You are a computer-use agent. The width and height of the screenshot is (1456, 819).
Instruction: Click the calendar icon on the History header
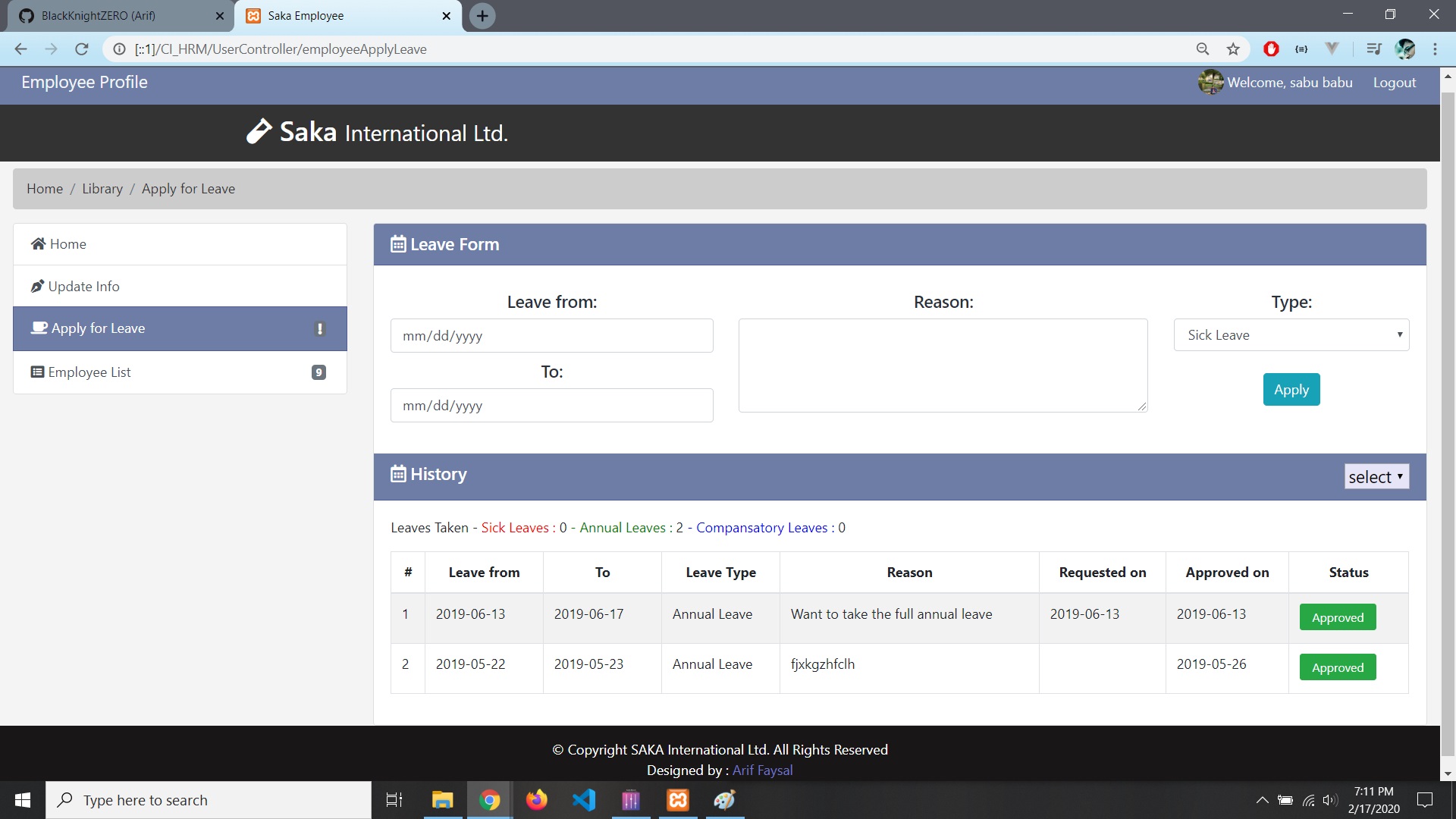click(x=399, y=473)
